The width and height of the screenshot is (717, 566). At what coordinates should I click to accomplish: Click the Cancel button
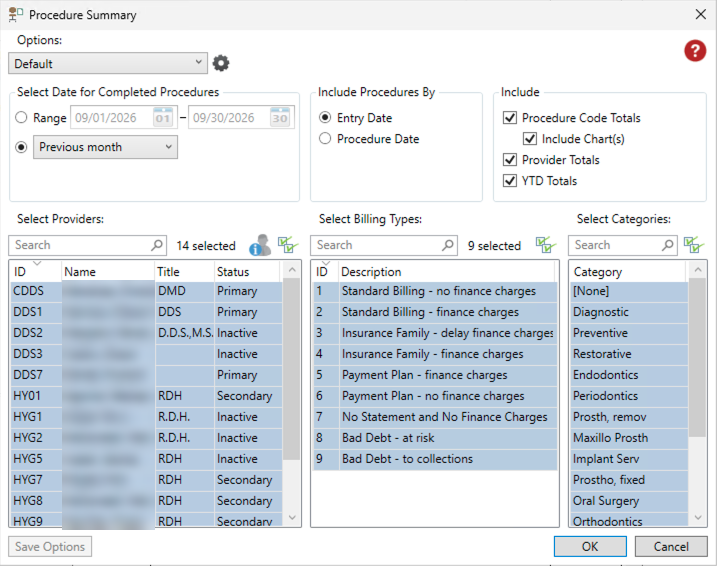671,546
